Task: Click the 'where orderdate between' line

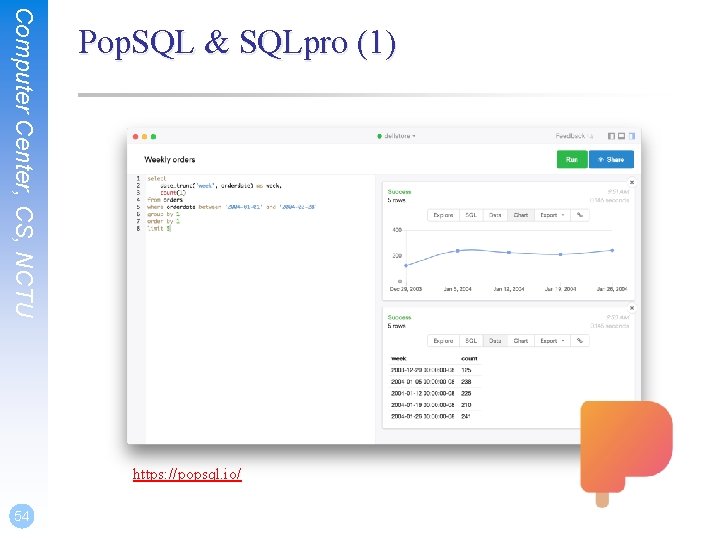Action: click(x=231, y=207)
